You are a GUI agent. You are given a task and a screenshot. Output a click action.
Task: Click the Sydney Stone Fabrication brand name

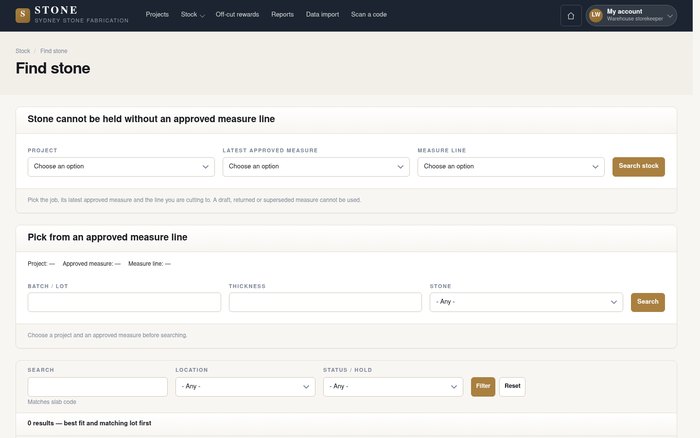click(81, 21)
